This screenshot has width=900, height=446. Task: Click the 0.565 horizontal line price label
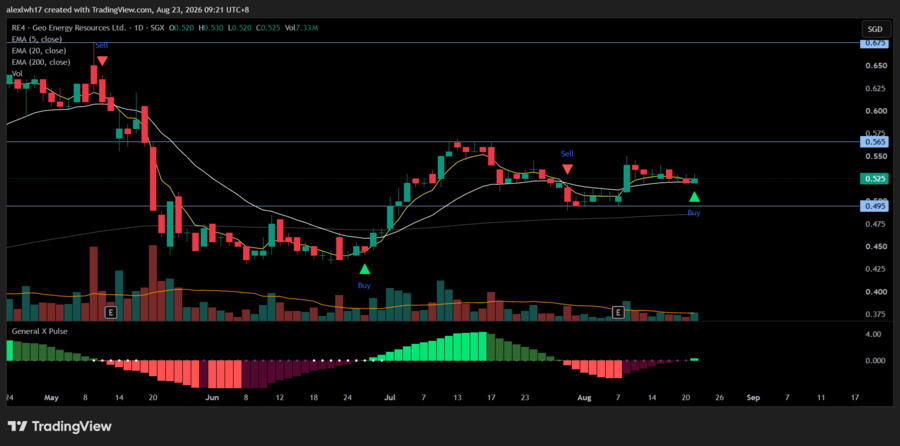click(874, 141)
